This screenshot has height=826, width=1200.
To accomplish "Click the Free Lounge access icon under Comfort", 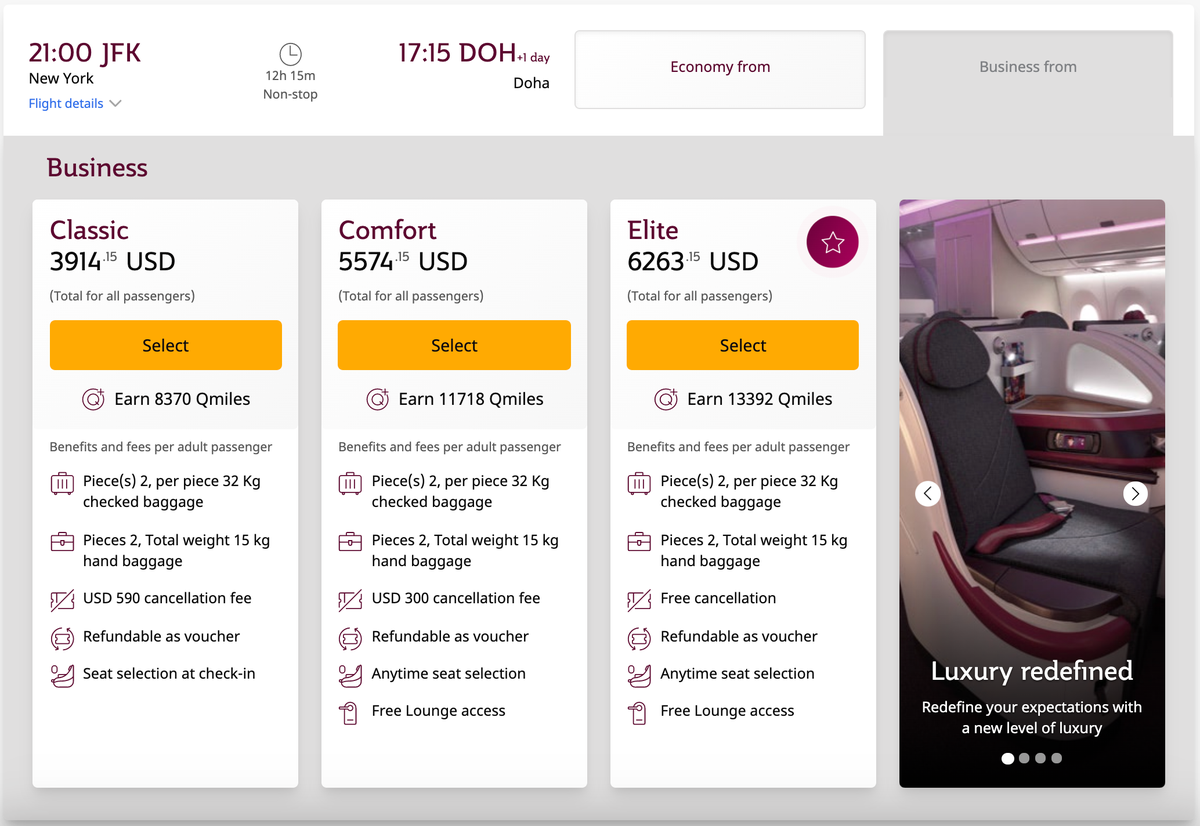I will pos(350,710).
